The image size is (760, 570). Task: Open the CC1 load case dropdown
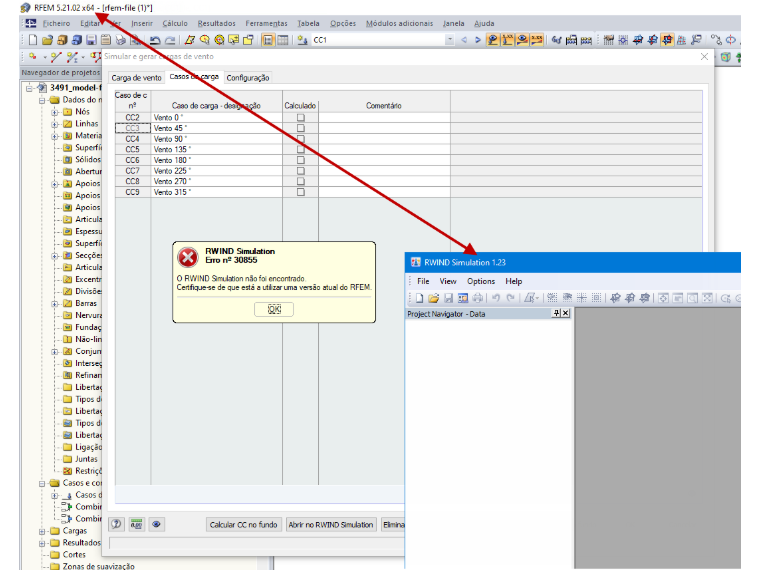(449, 40)
